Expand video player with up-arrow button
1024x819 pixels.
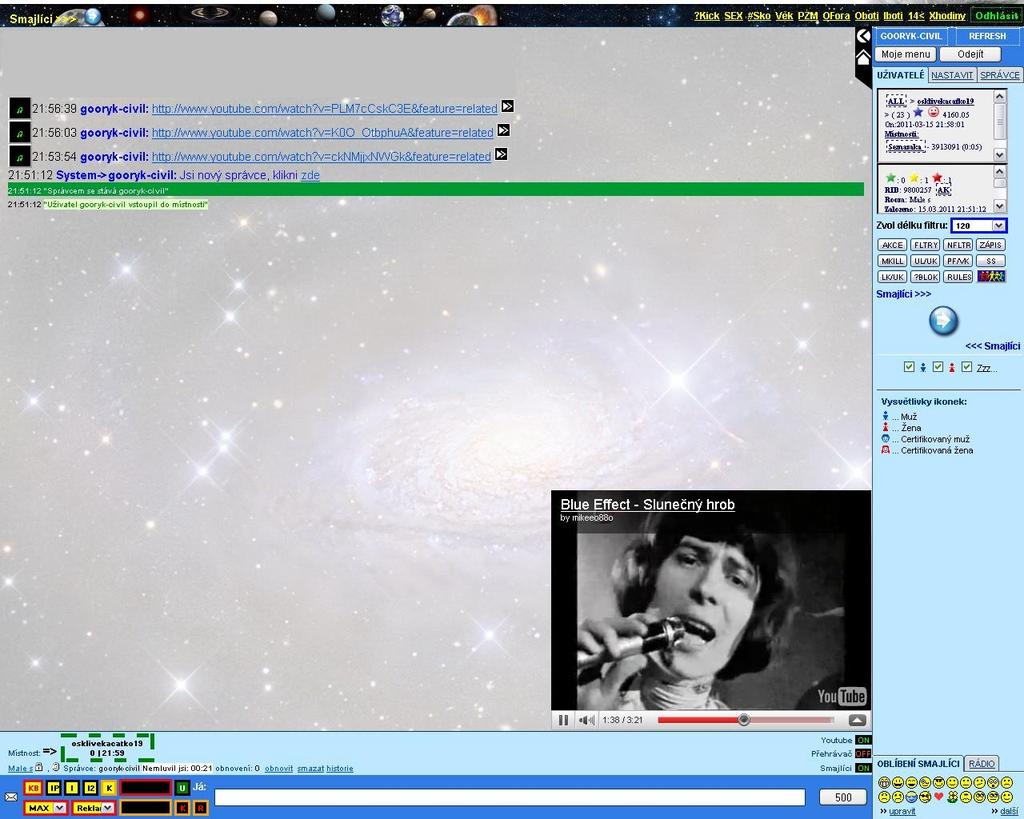(x=857, y=720)
